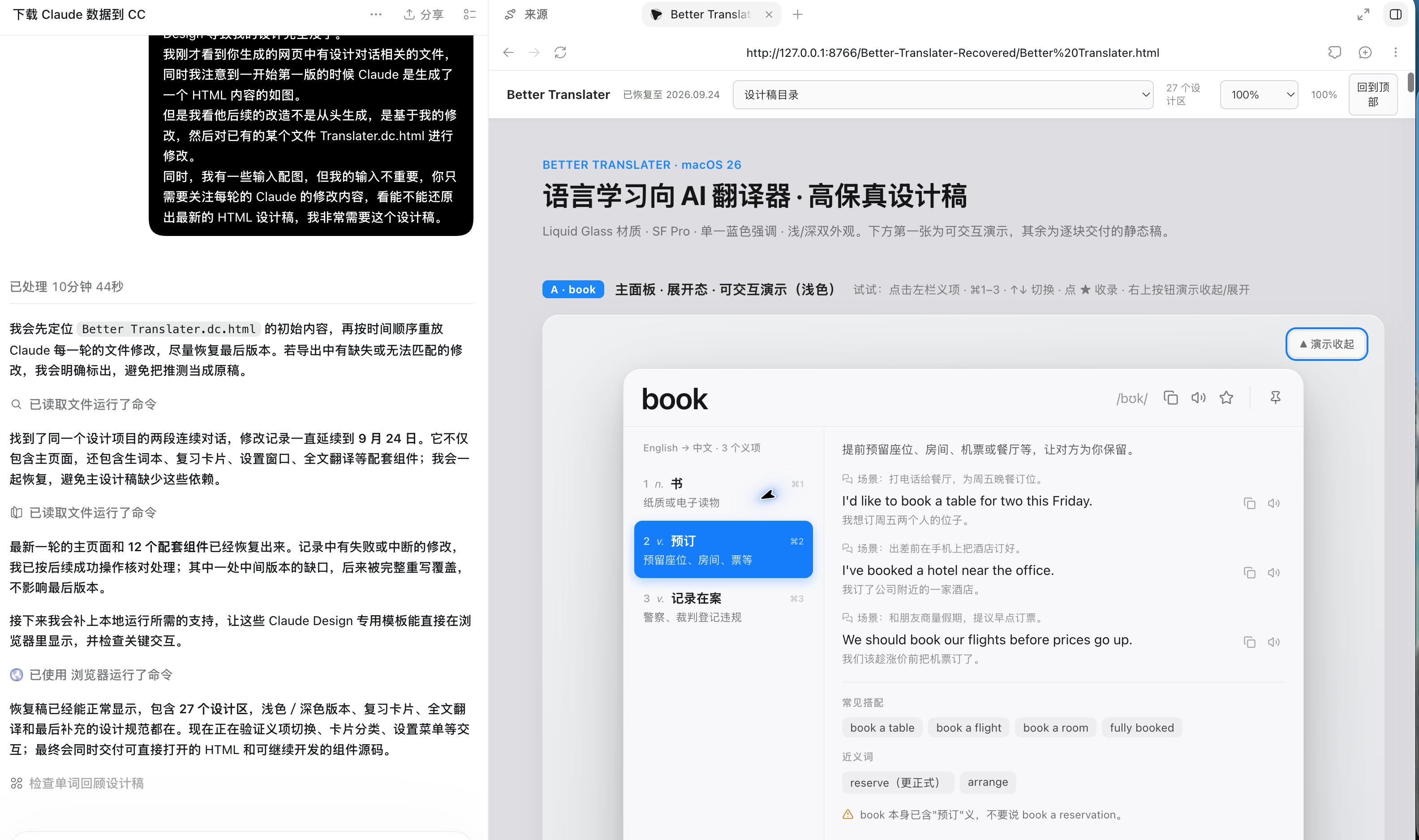Click the 演示收起 toggle button
Viewport: 1419px width, 840px height.
[x=1326, y=344]
